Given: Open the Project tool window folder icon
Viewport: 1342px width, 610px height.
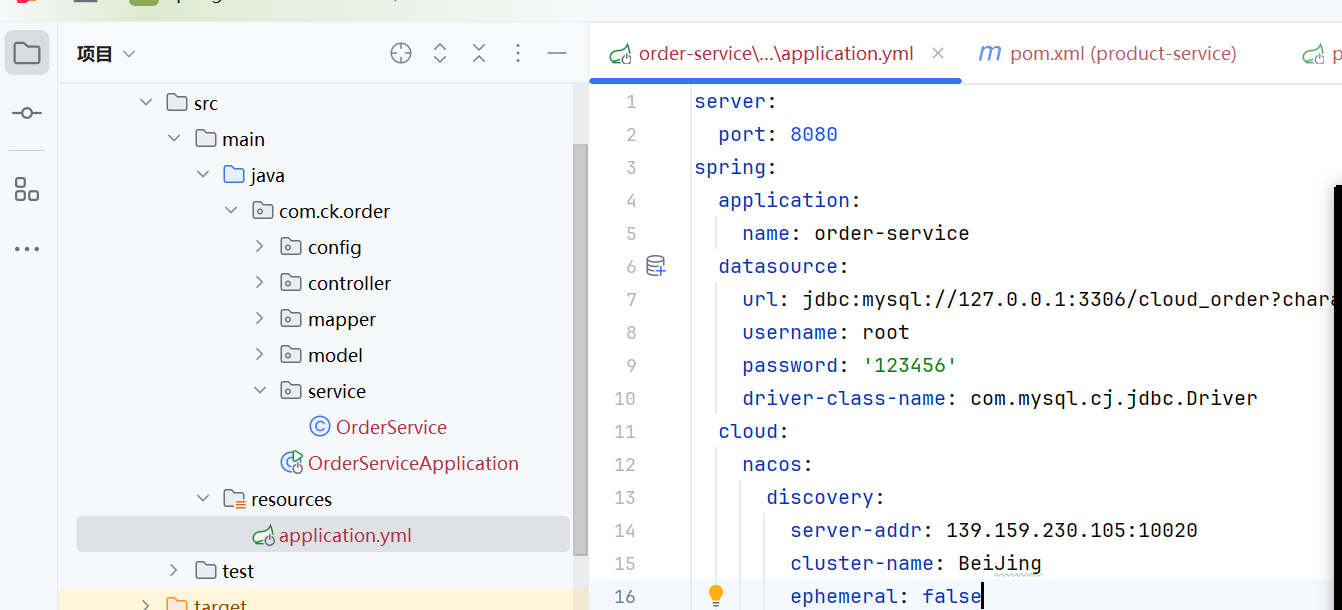Looking at the screenshot, I should coord(27,53).
